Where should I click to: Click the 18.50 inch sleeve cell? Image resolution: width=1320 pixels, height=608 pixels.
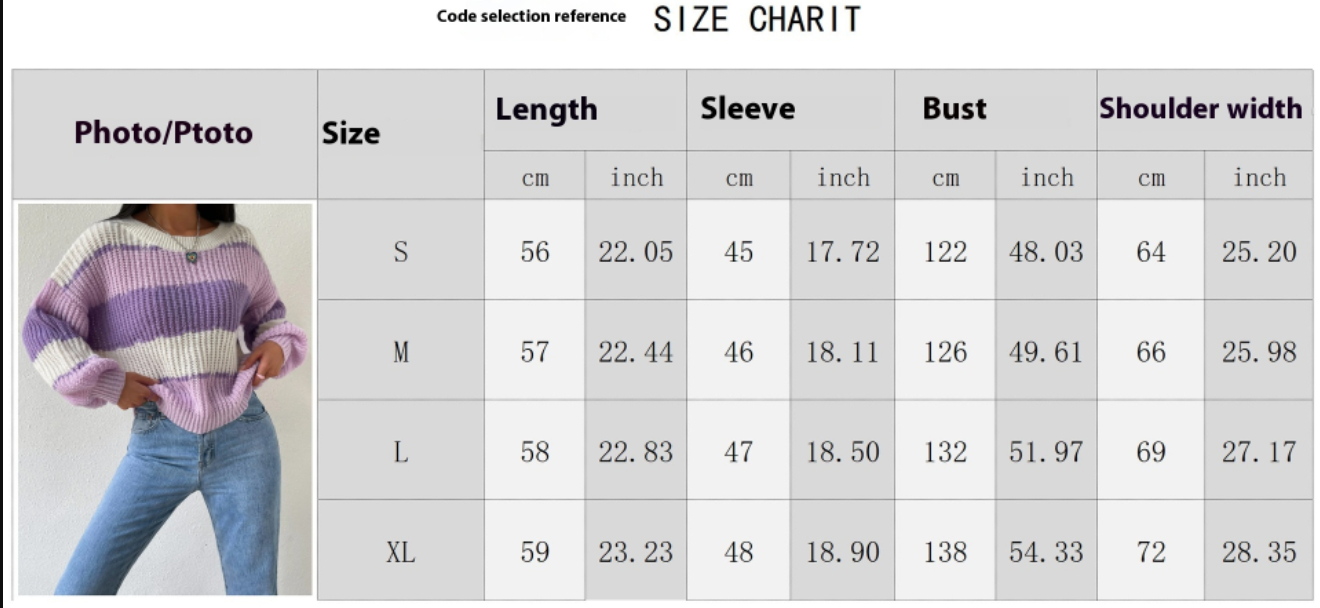coord(843,452)
